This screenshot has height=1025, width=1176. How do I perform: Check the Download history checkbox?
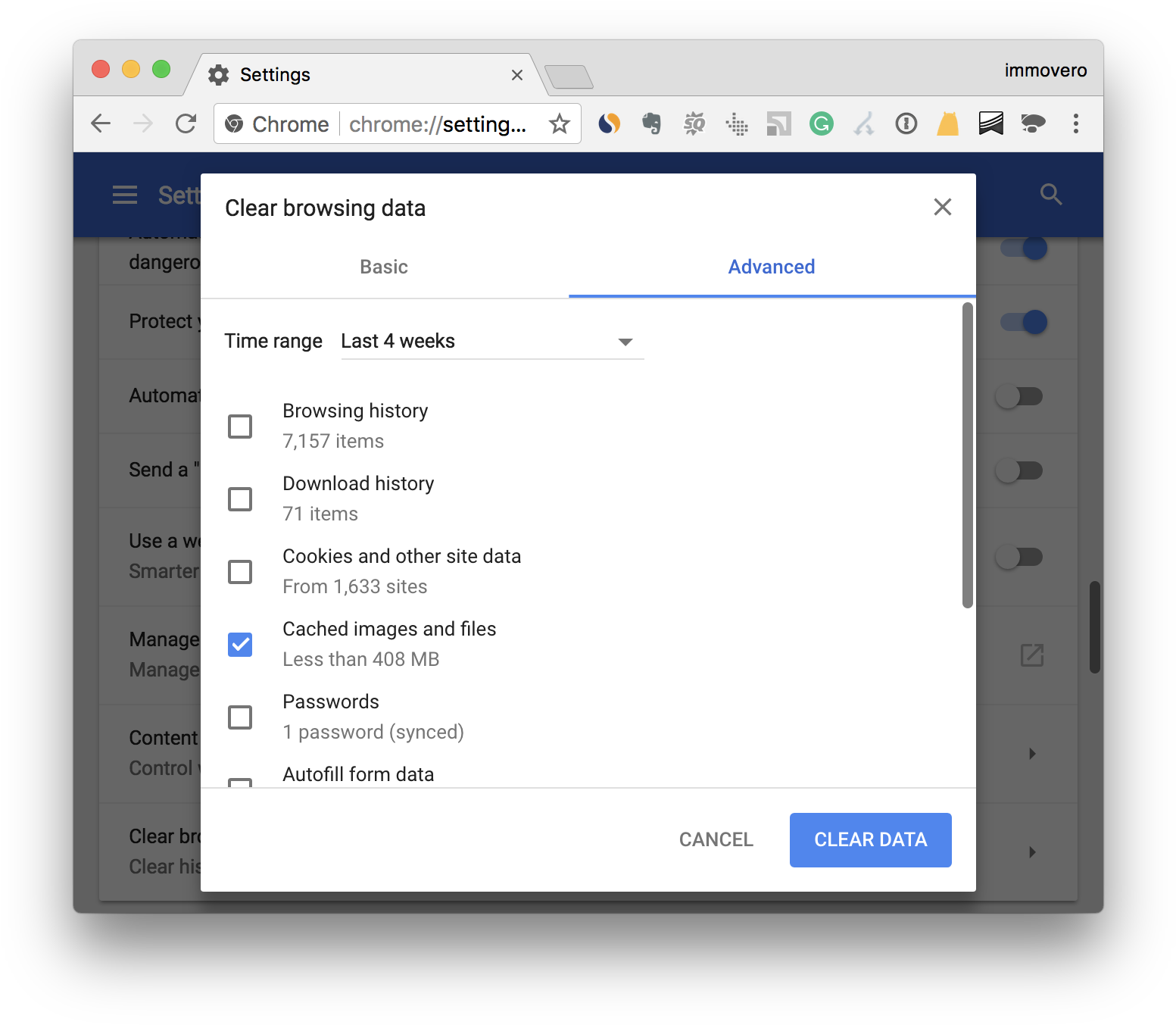pyautogui.click(x=240, y=499)
